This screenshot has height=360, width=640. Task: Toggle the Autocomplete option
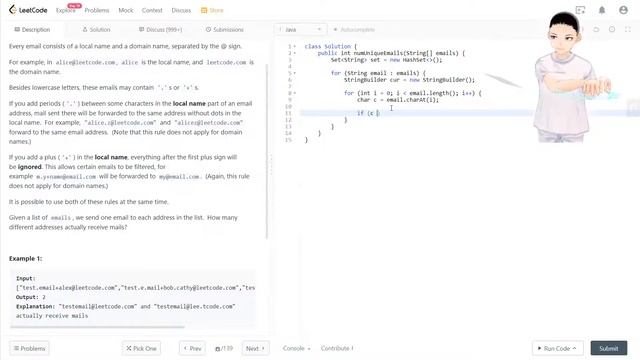[x=354, y=29]
